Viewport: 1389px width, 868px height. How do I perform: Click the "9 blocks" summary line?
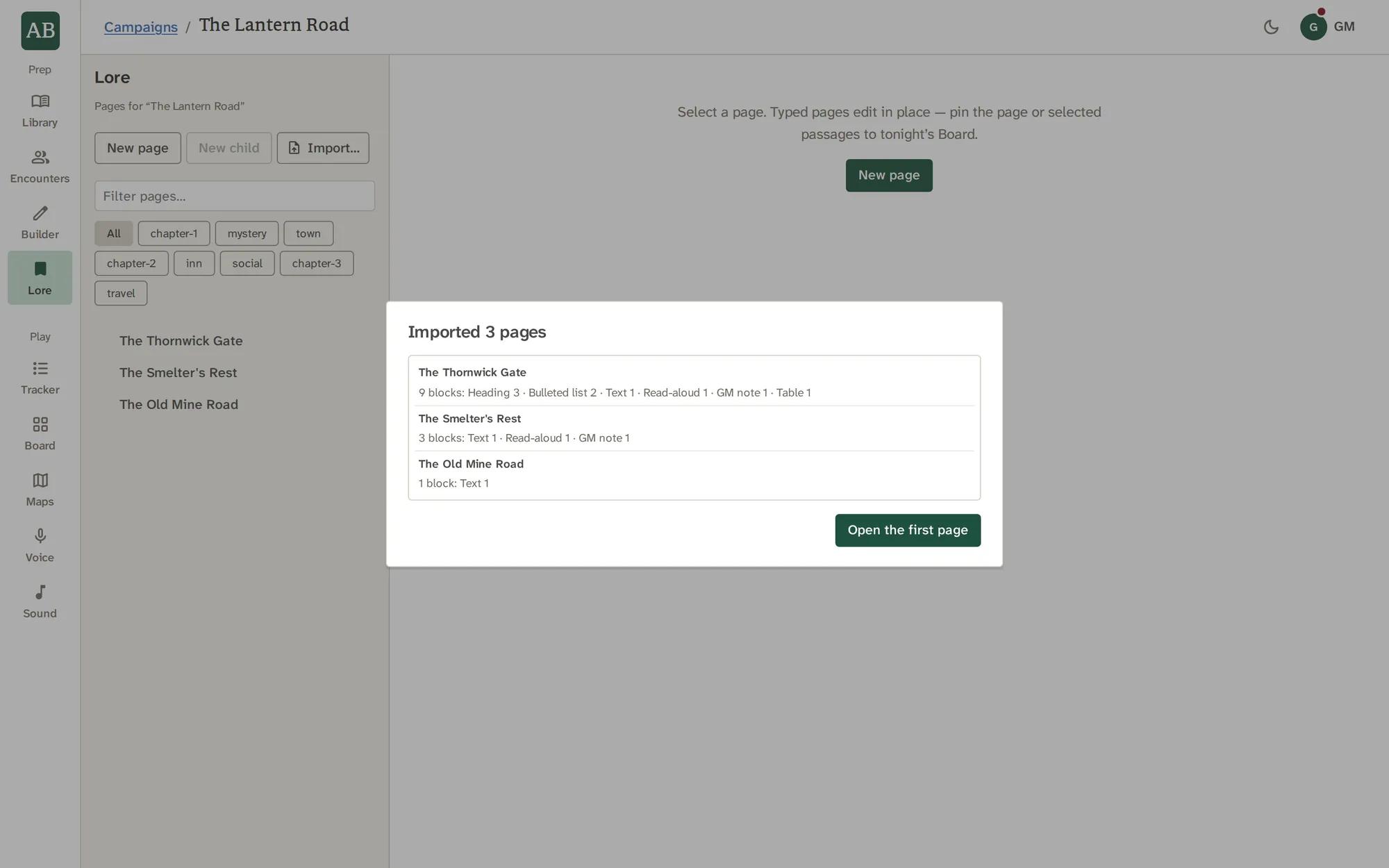(x=615, y=393)
